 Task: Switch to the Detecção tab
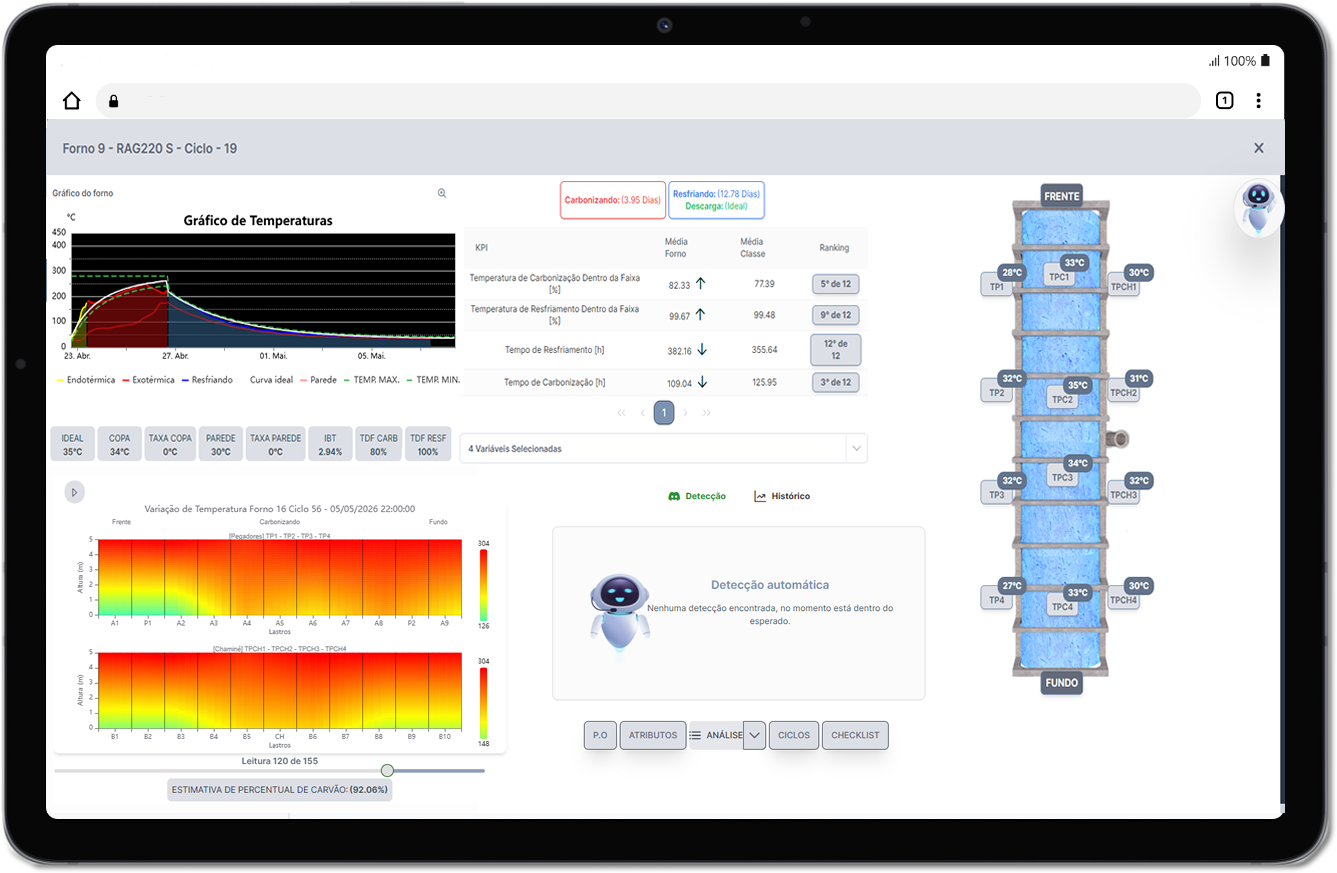697,496
